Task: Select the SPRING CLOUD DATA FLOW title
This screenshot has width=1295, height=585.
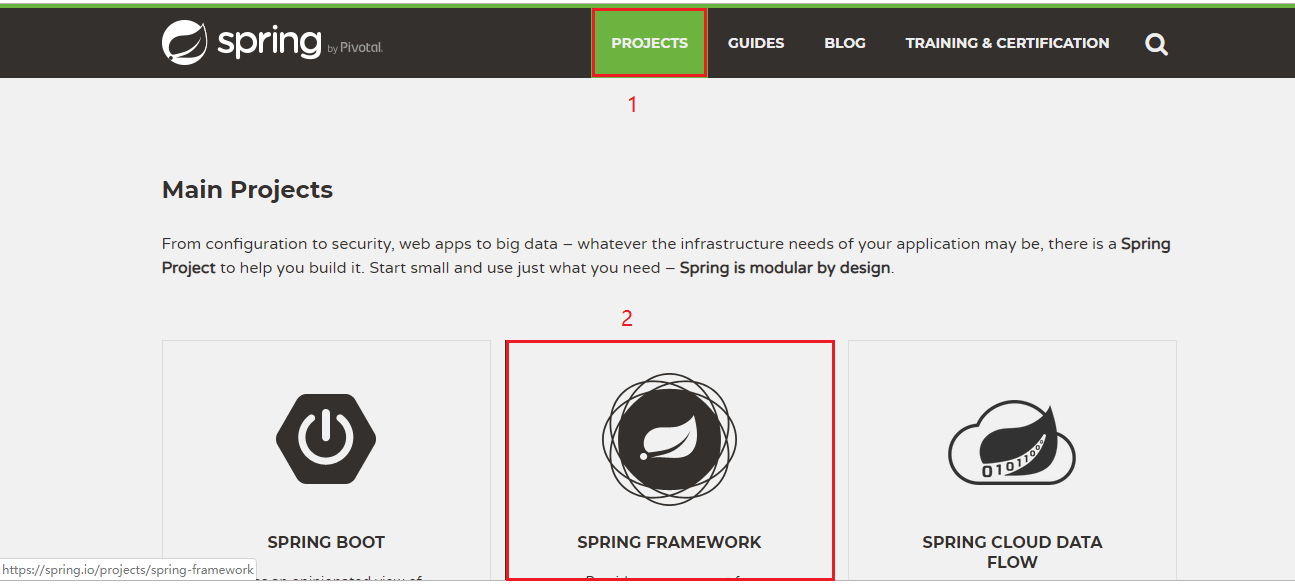Action: tap(1012, 552)
